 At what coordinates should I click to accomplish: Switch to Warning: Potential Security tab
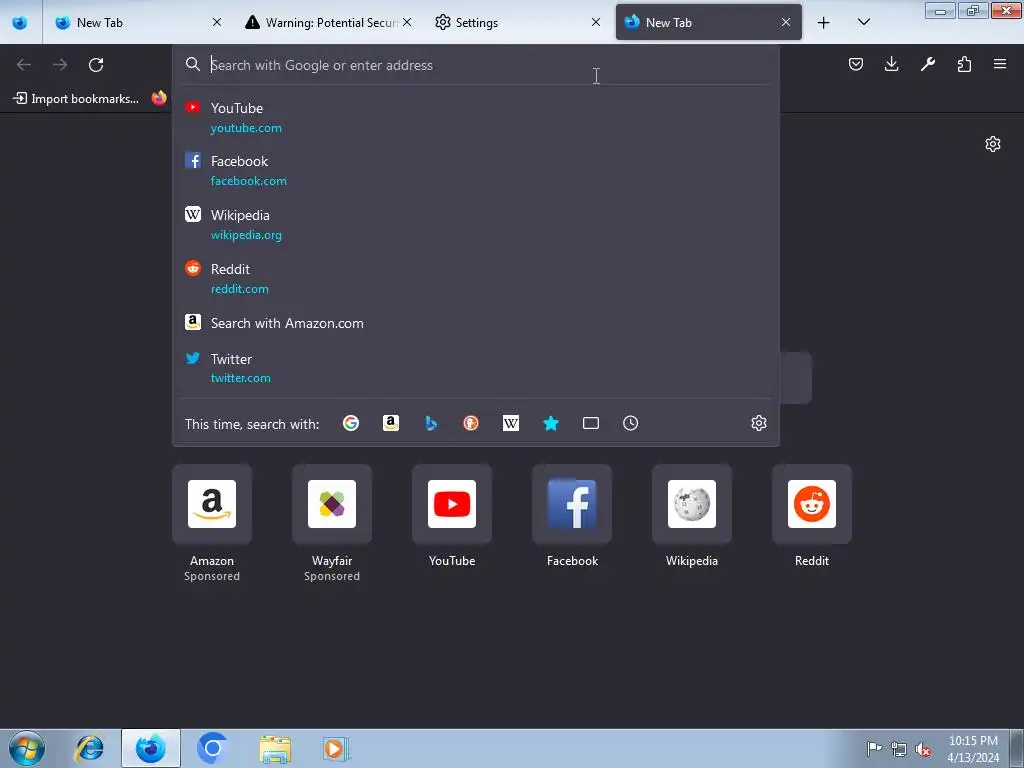(x=328, y=22)
